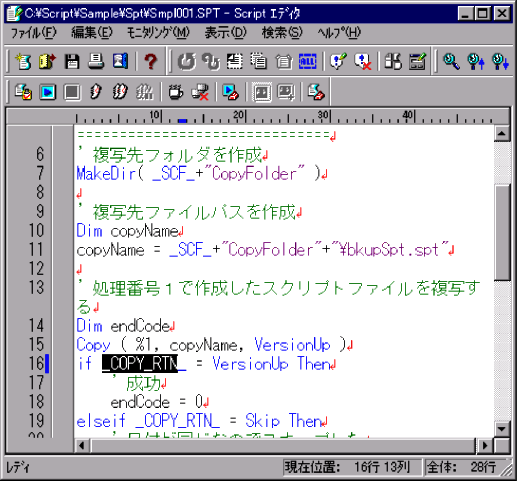The image size is (518, 481).
Task: Click the double footstep step icon
Action: 120,92
